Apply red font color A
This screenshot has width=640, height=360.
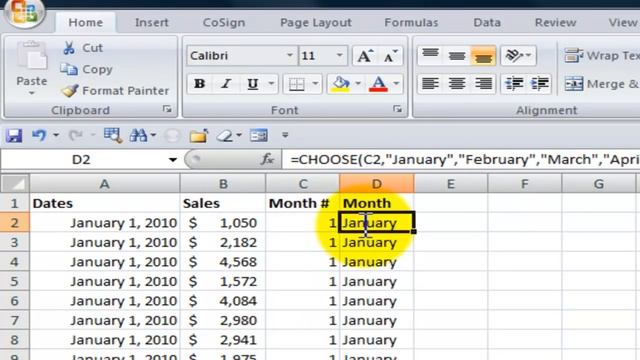point(378,84)
